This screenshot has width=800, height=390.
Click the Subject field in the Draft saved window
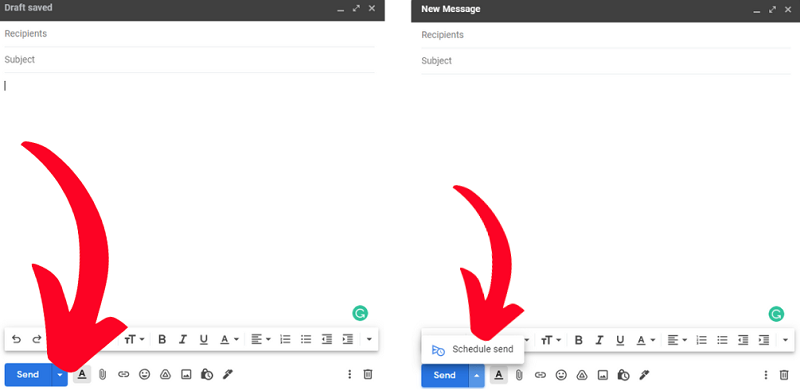pyautogui.click(x=189, y=60)
